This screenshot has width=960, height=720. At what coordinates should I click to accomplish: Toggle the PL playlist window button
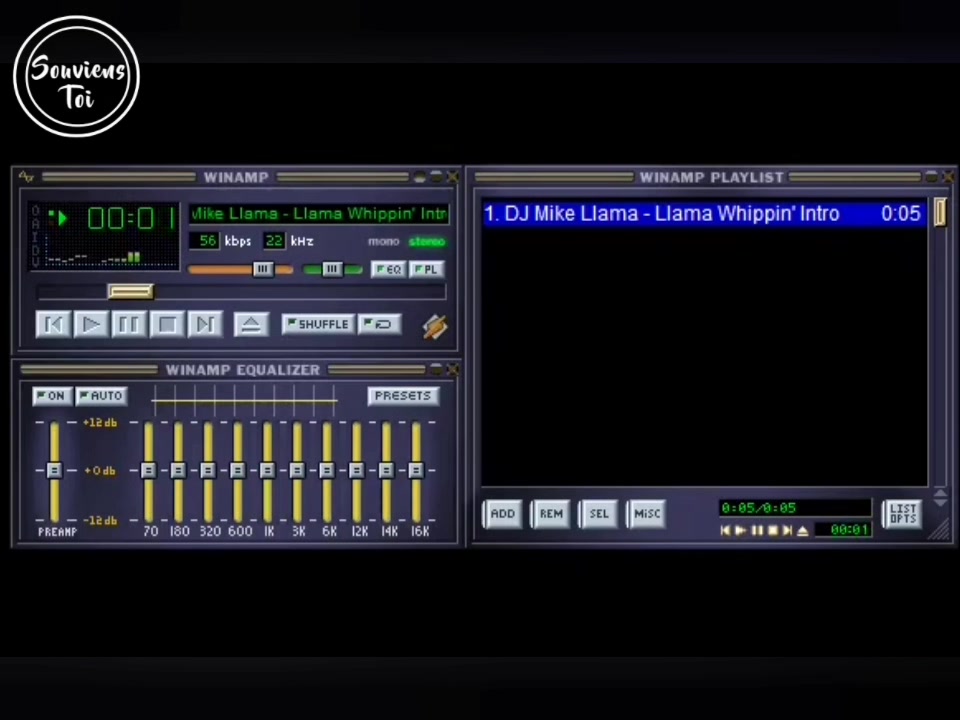[427, 269]
